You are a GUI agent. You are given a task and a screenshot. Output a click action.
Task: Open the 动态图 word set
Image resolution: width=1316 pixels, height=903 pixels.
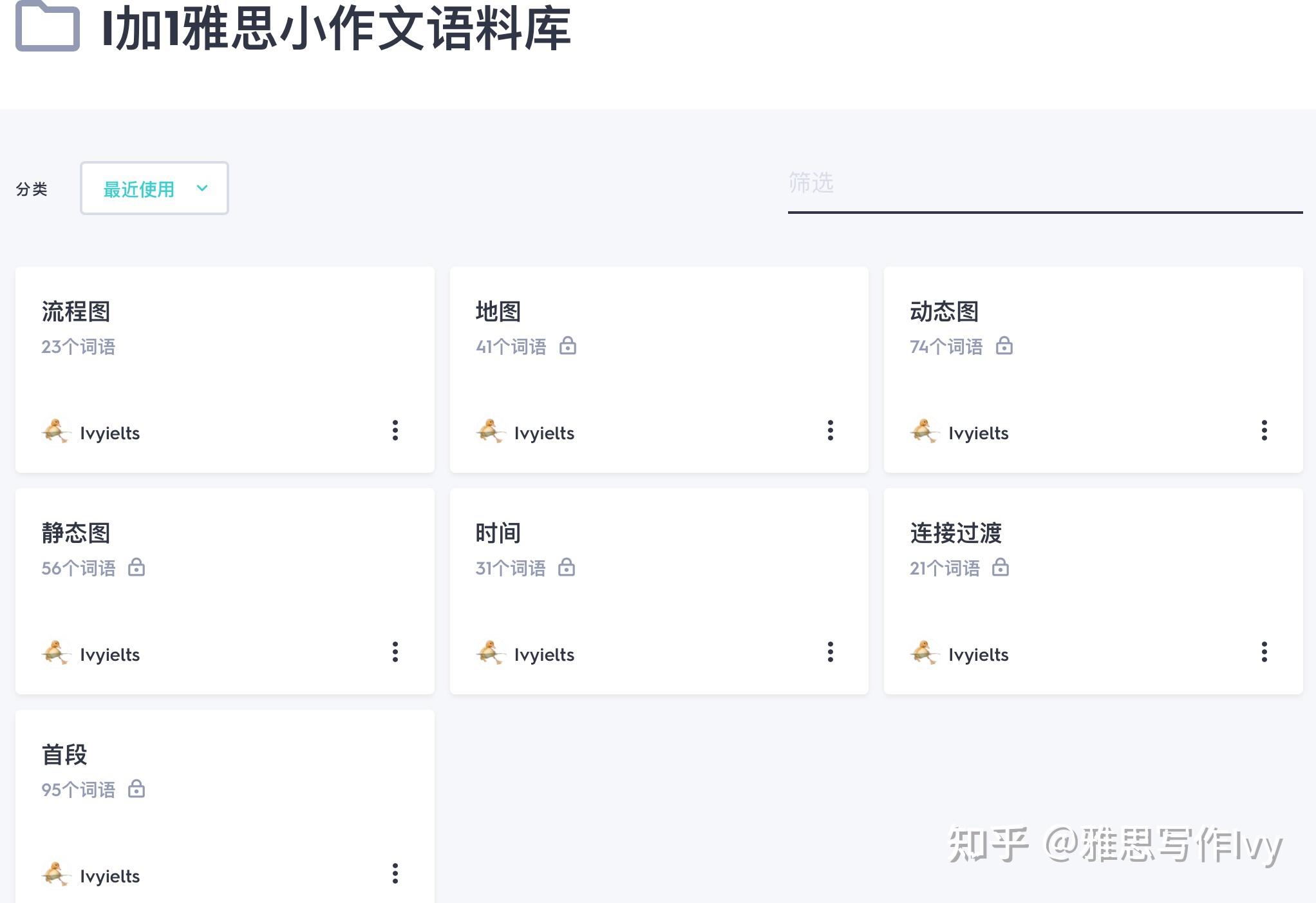coord(944,312)
